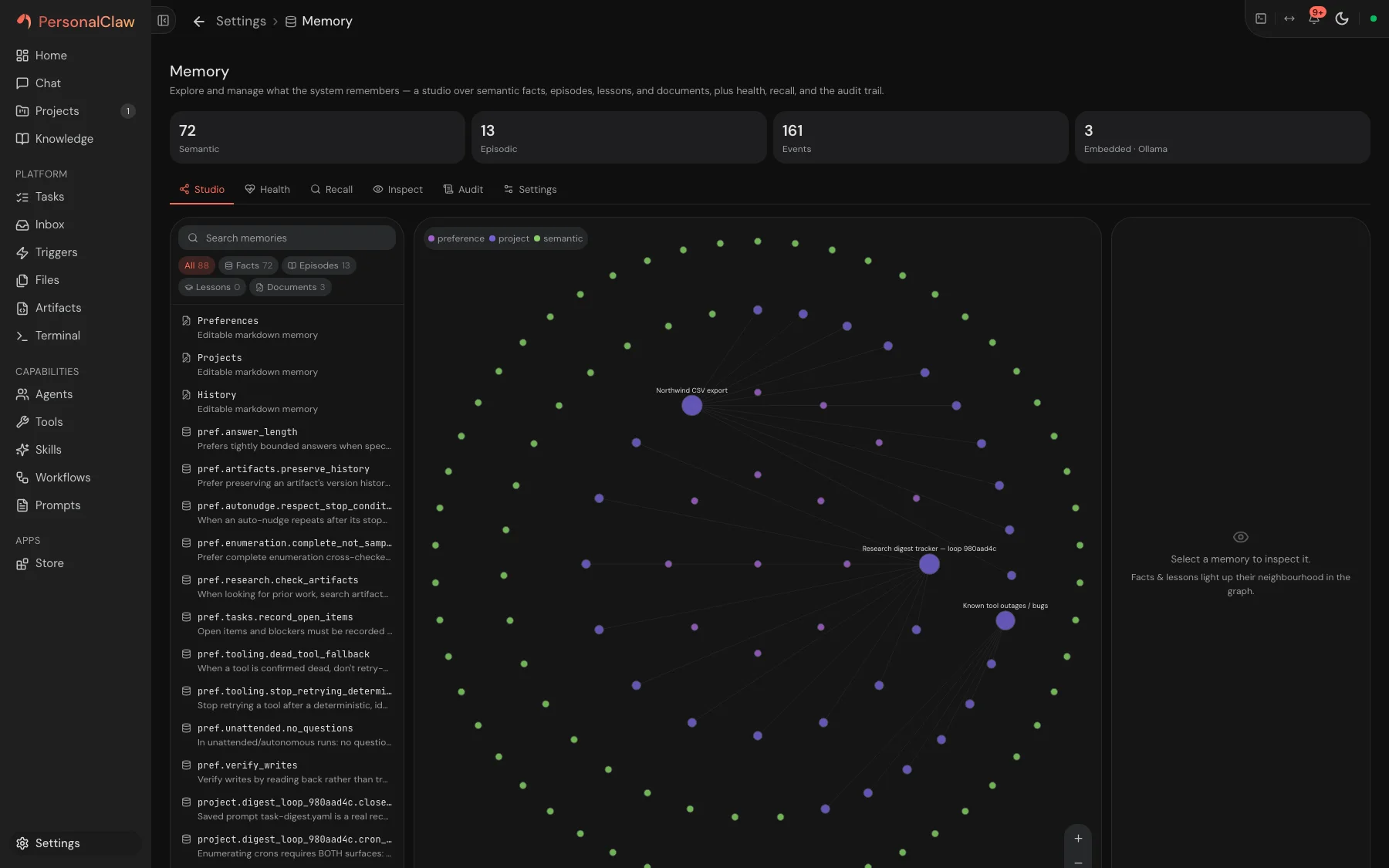Filter by Episodes 13
Image resolution: width=1389 pixels, height=868 pixels.
(x=319, y=265)
